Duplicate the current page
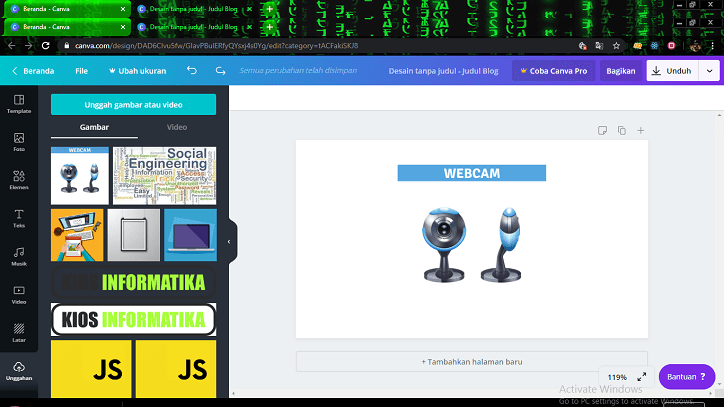Image resolution: width=724 pixels, height=407 pixels. 621,131
